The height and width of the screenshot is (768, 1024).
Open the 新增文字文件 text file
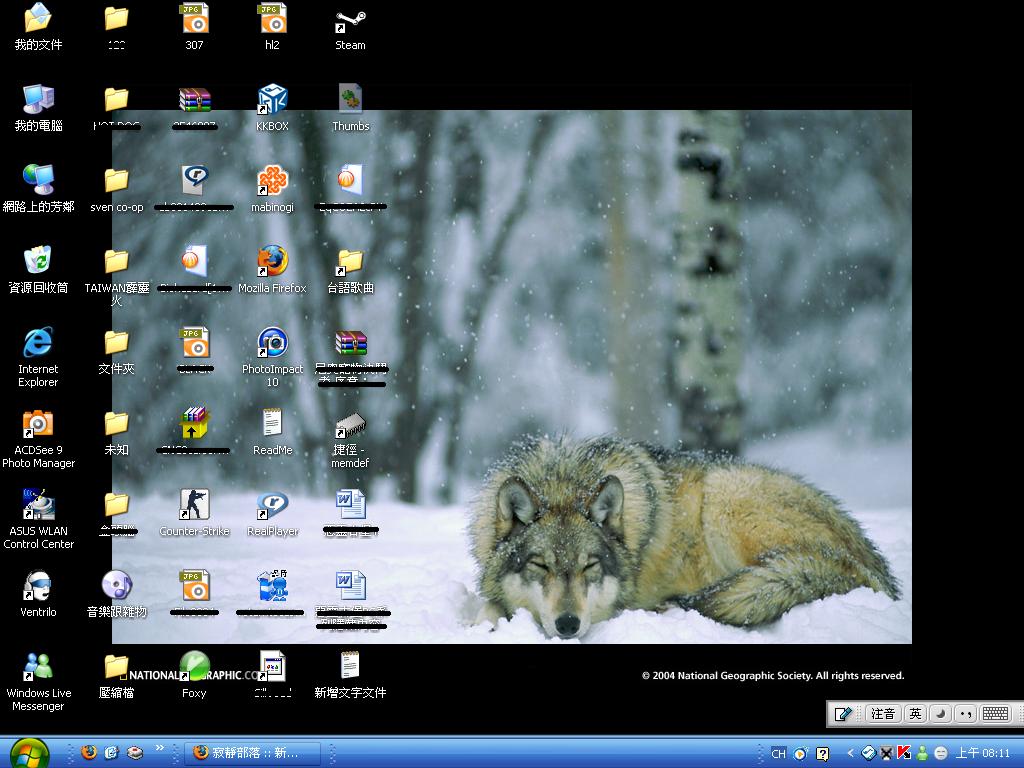(350, 675)
